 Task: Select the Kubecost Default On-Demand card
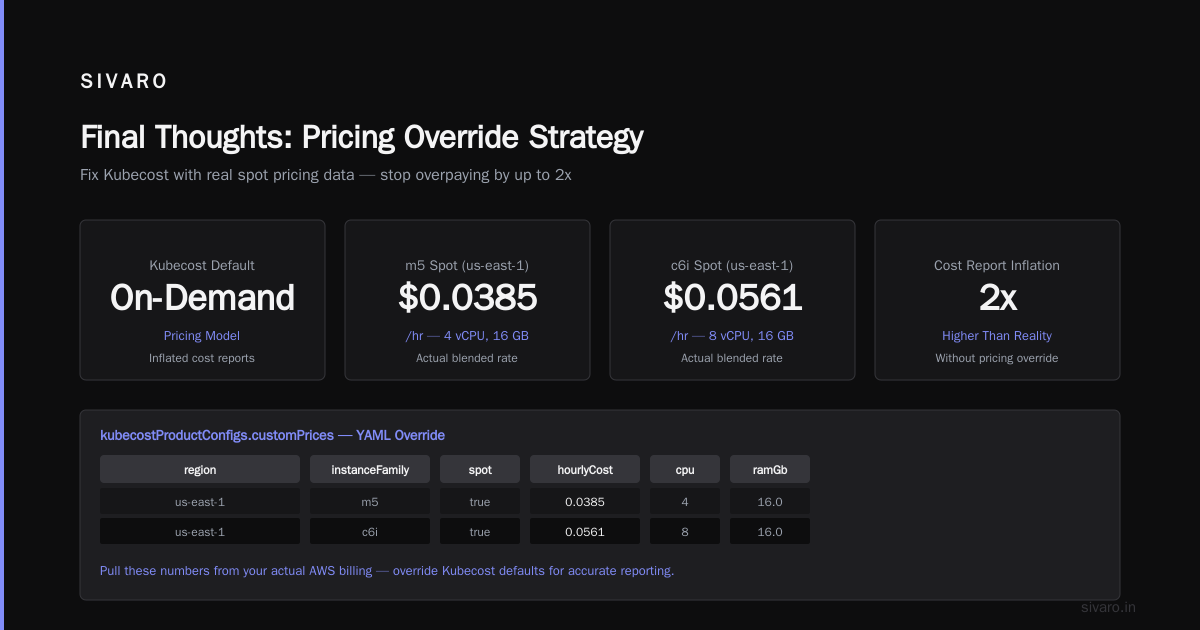[x=202, y=300]
